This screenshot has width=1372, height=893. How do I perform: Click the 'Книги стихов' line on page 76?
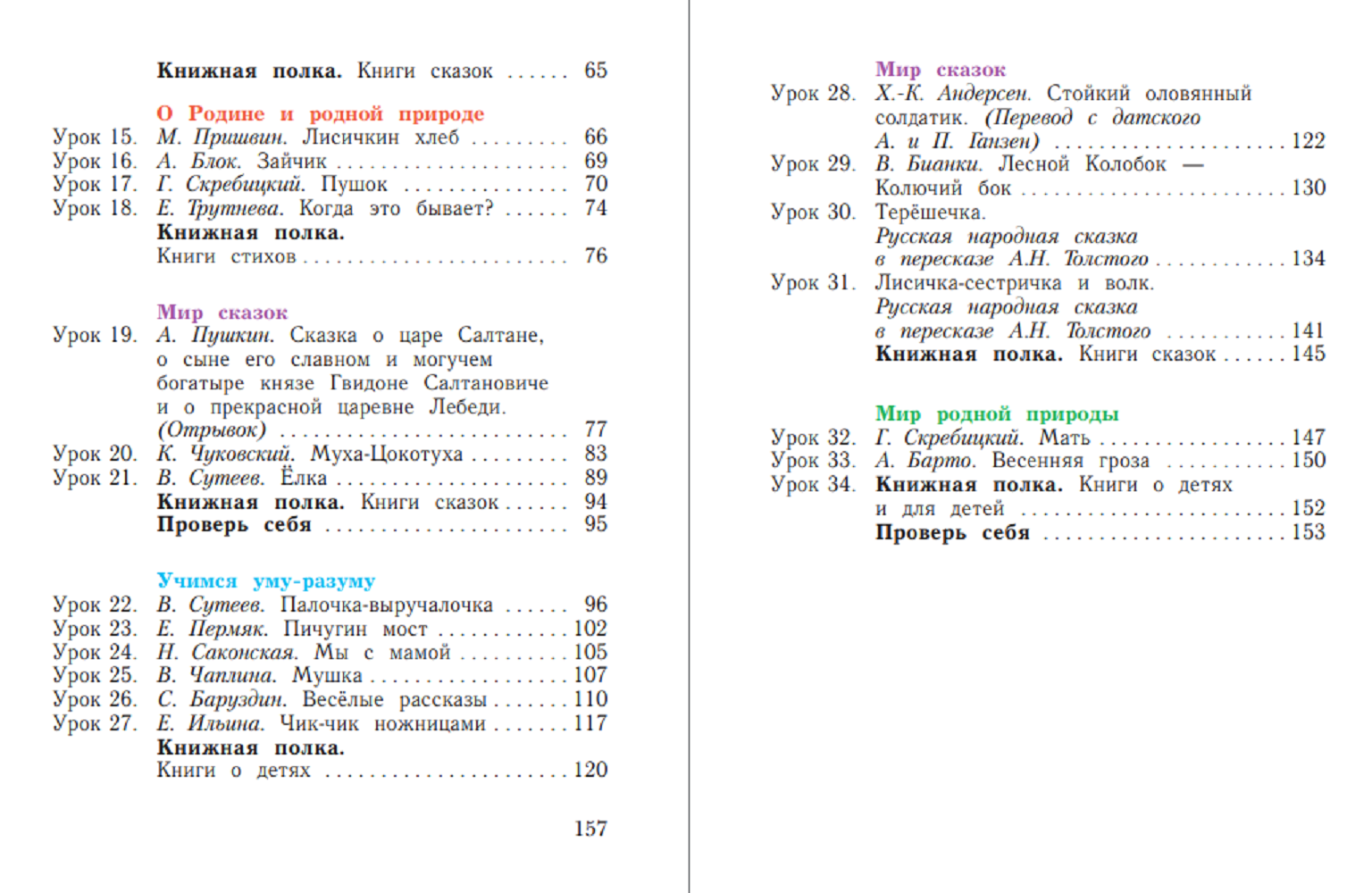[x=382, y=257]
